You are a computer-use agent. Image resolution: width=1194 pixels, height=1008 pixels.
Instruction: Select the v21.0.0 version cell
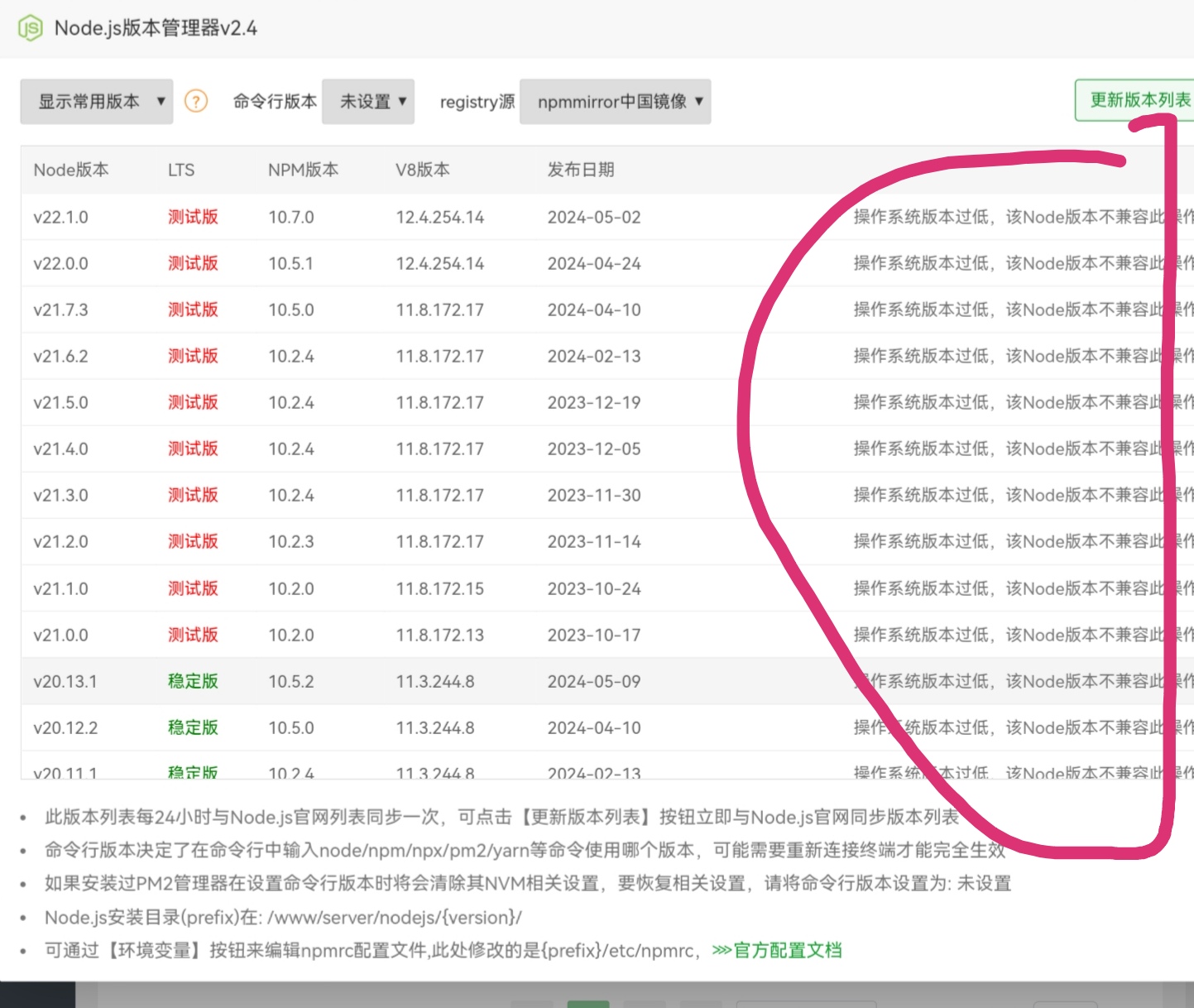[61, 635]
